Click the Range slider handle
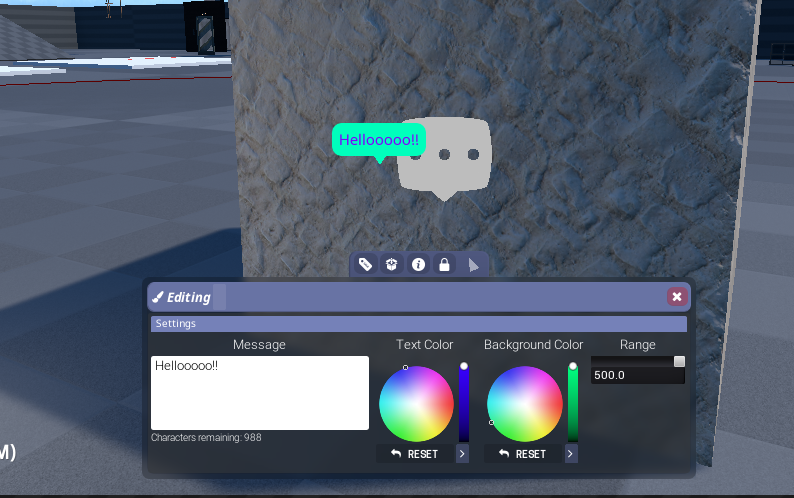 680,361
